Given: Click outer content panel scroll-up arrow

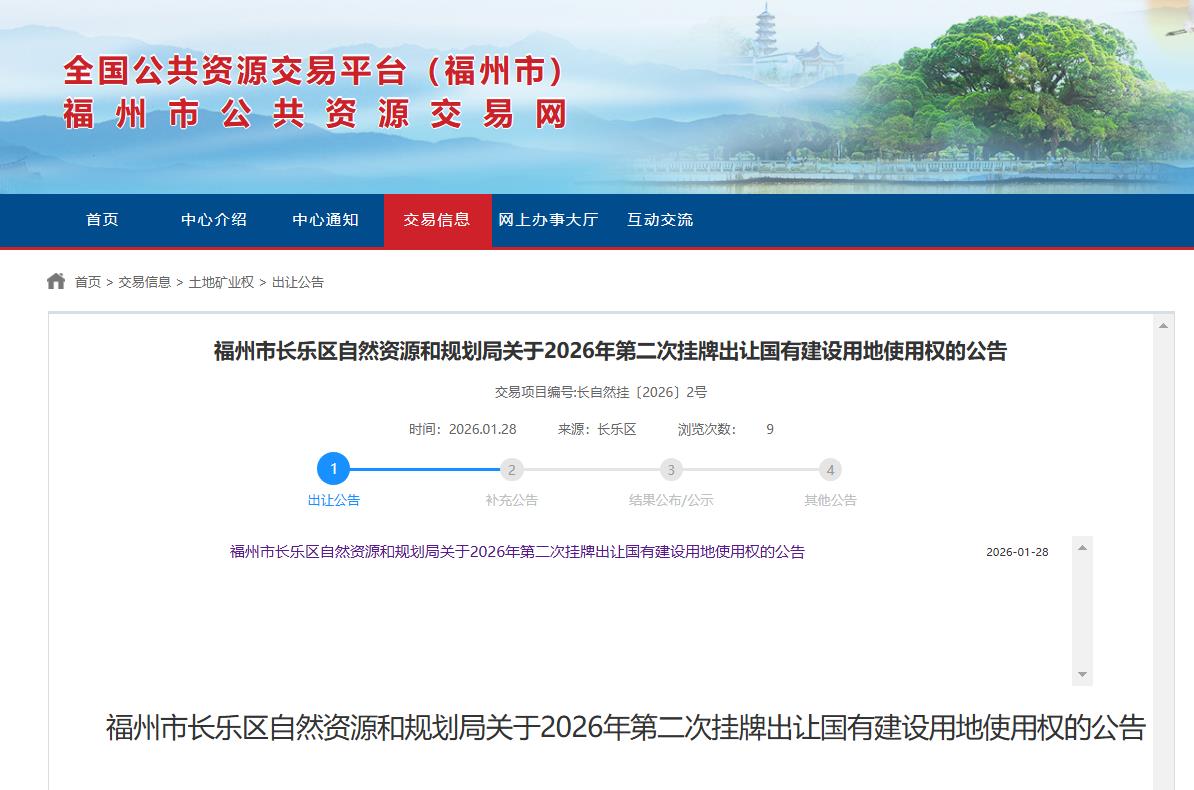Looking at the screenshot, I should (x=1163, y=326).
